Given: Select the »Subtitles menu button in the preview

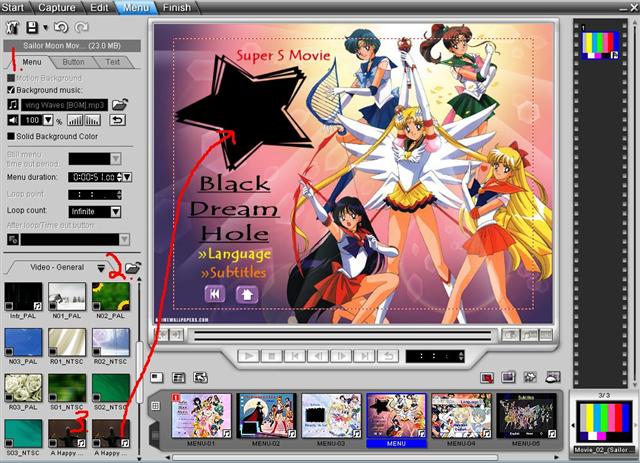Looking at the screenshot, I should pyautogui.click(x=233, y=273).
